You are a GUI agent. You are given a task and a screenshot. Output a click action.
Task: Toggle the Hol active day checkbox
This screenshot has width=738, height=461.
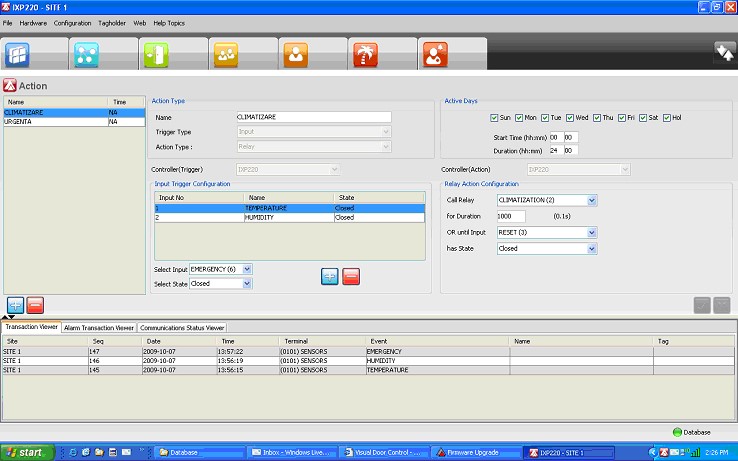pyautogui.click(x=666, y=118)
